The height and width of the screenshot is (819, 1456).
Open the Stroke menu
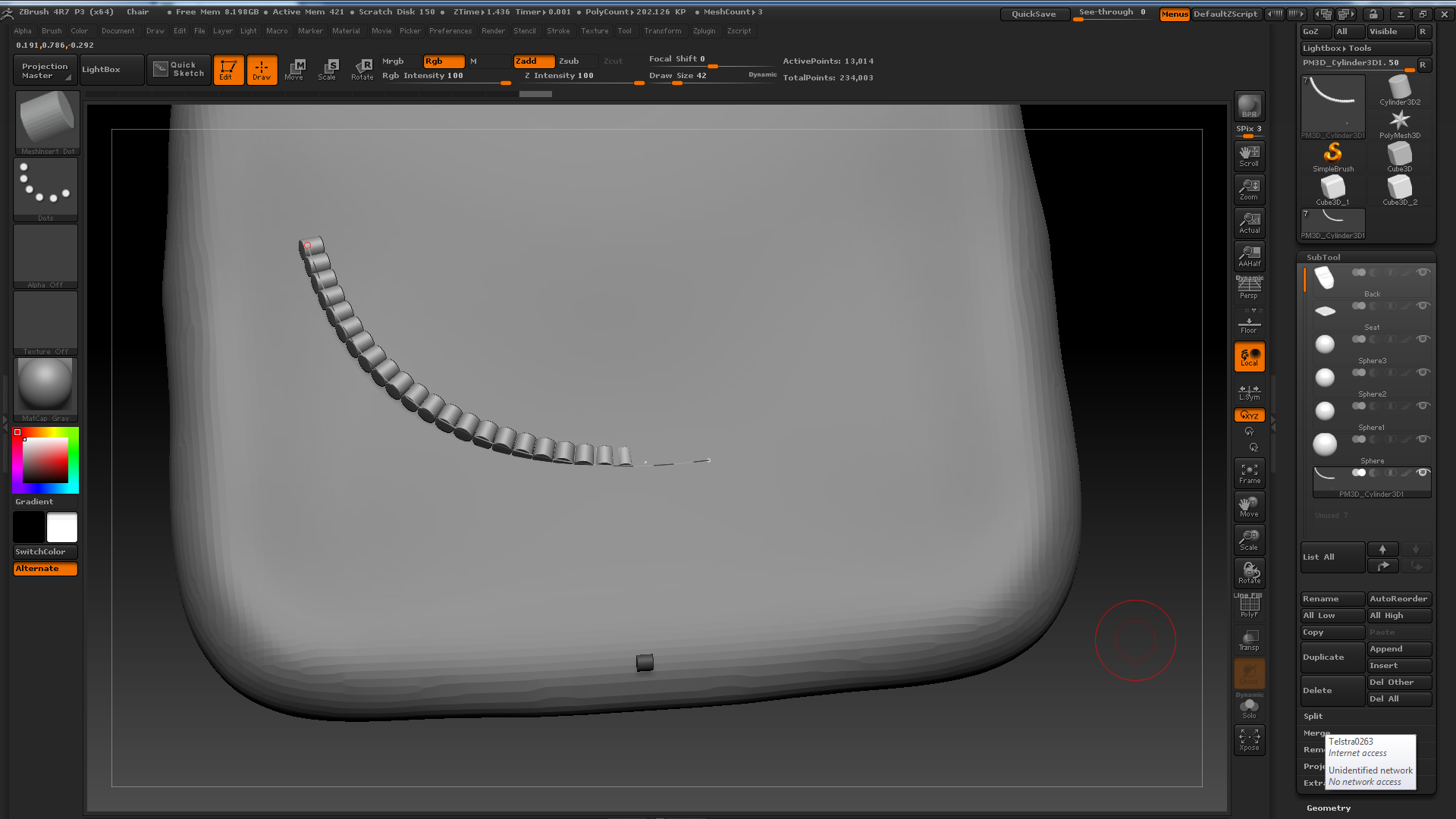pyautogui.click(x=558, y=30)
